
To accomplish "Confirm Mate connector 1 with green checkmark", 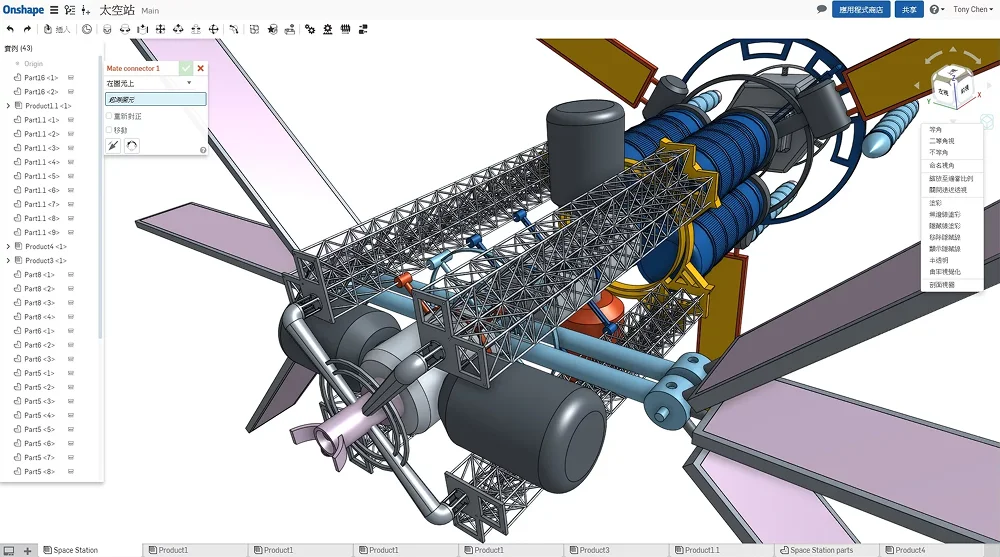I will 186,68.
